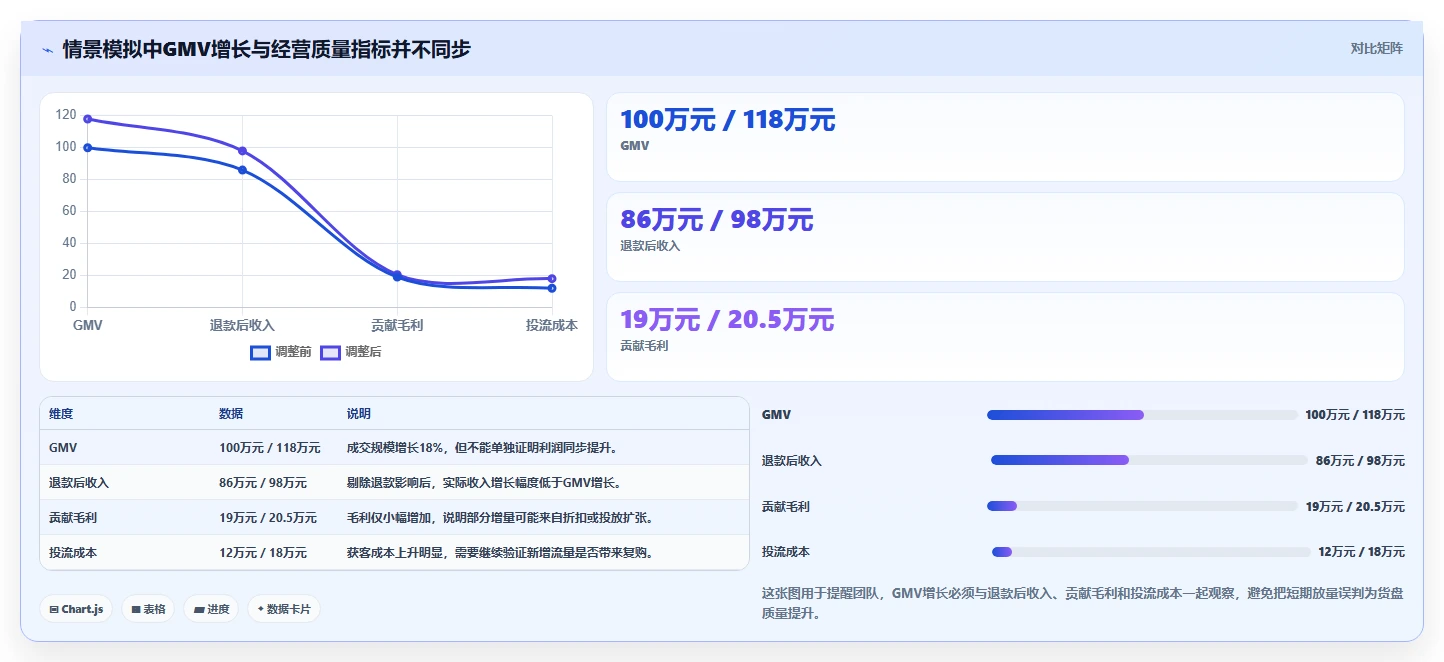Click the GMV cell in table
The image size is (1444, 662).
click(x=63, y=448)
